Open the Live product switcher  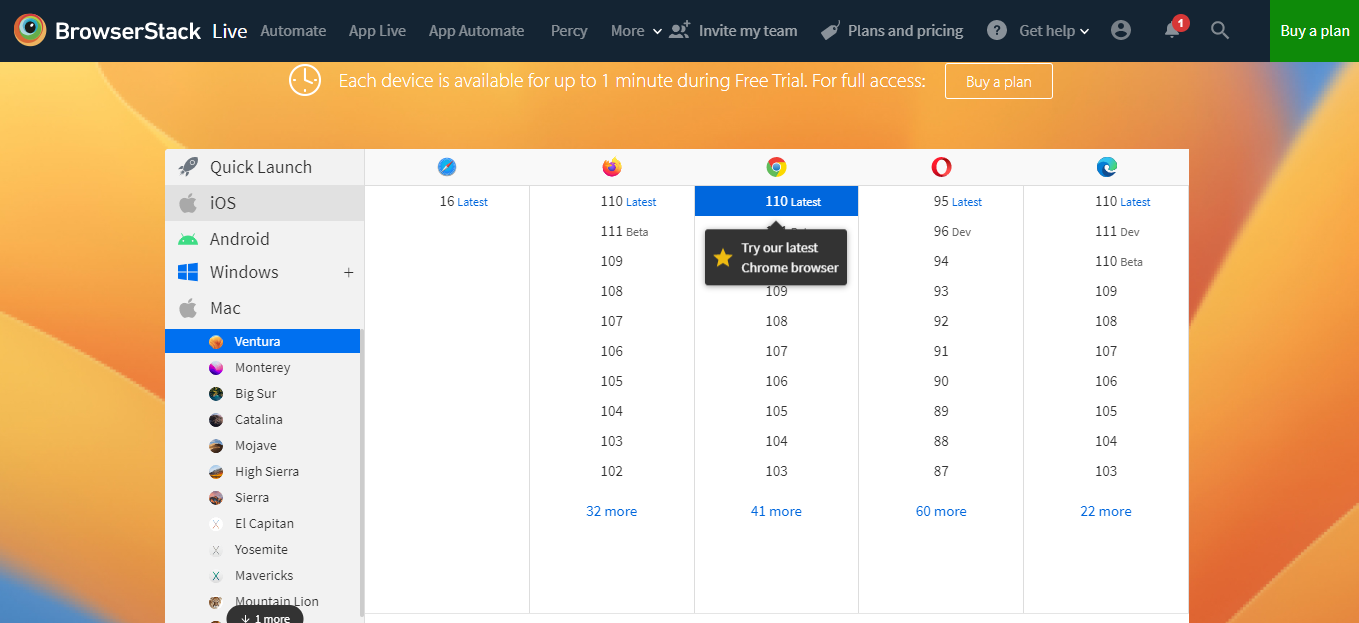230,31
